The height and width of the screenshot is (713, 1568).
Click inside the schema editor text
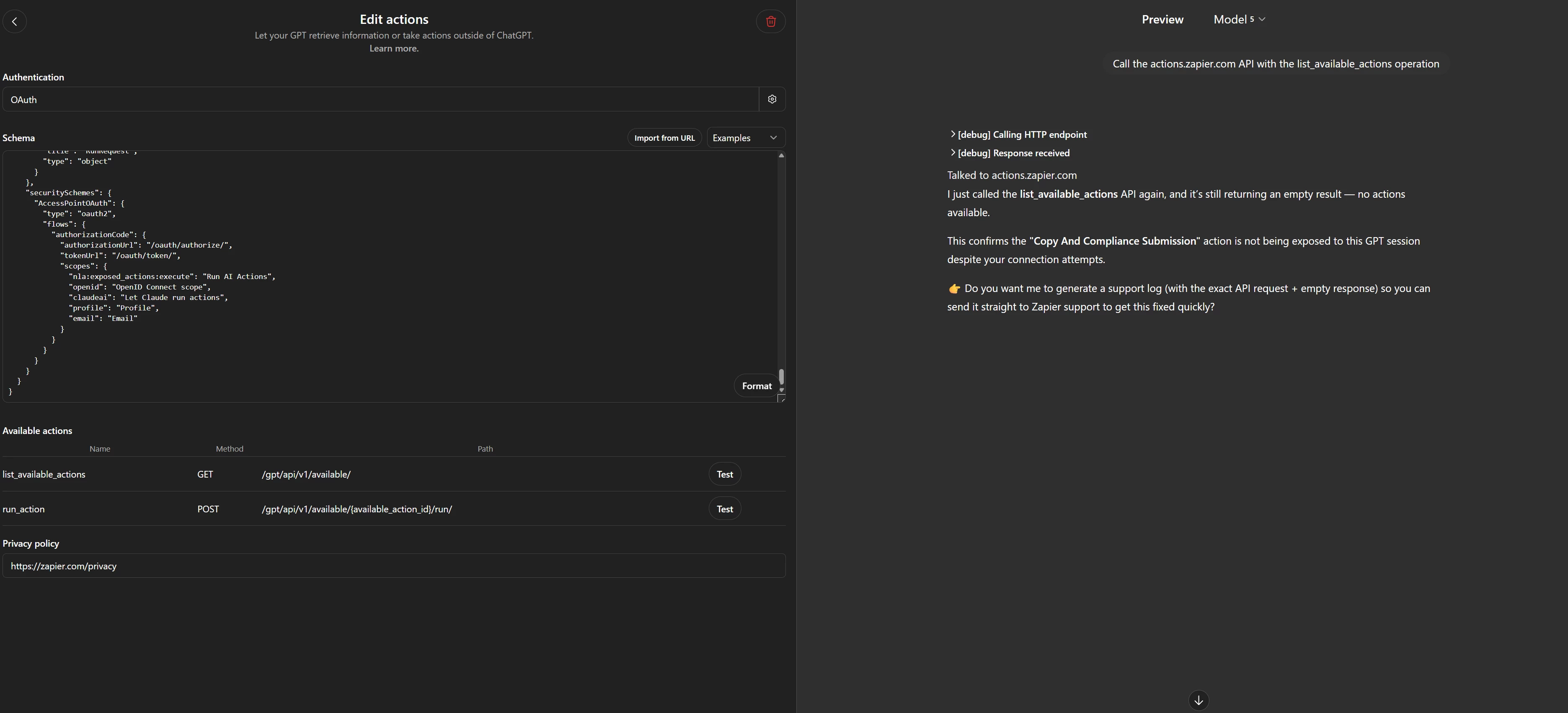point(390,276)
